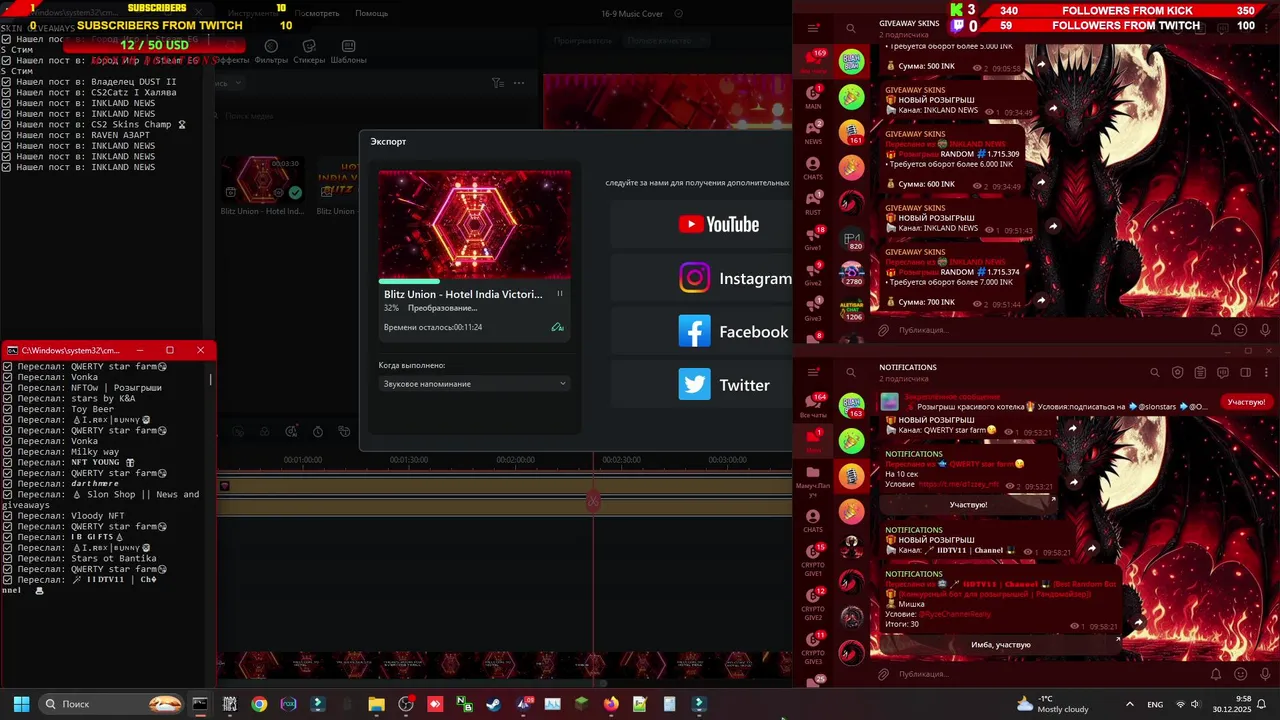
Task: Open OBS Studio from the taskbar
Action: point(406,704)
